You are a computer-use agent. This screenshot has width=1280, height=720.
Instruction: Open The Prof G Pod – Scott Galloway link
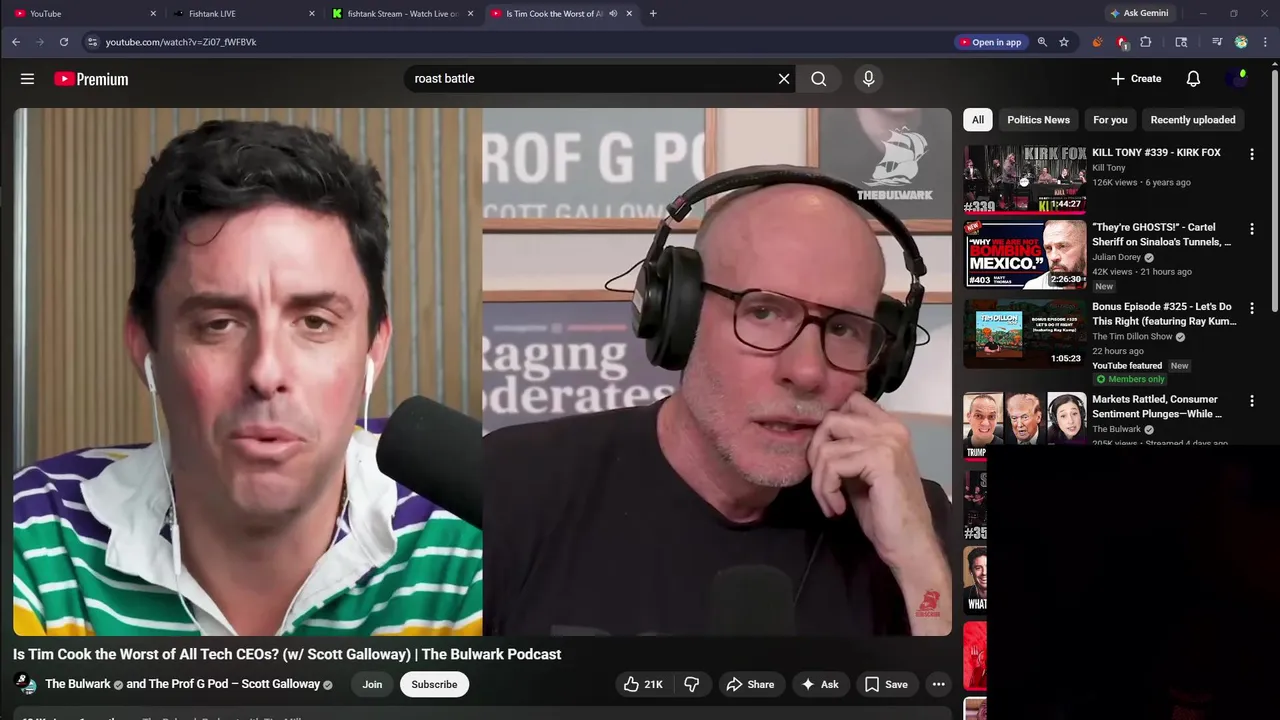click(x=234, y=684)
